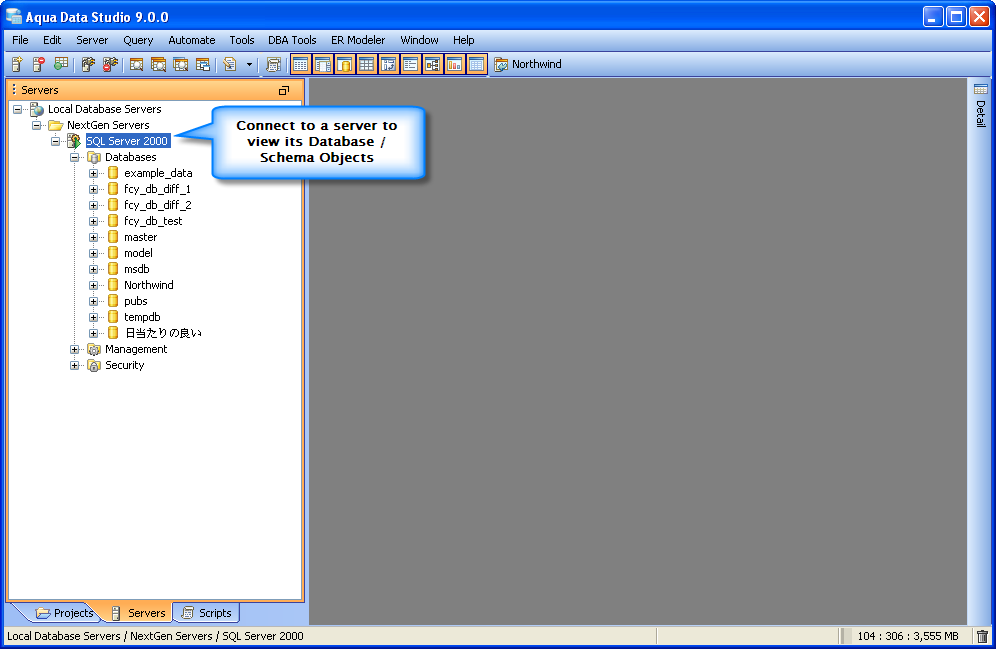Open the Detail side panel tab

[x=981, y=105]
